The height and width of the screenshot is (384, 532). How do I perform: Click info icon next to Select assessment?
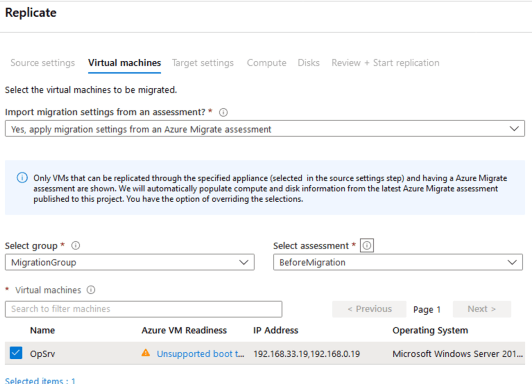(367, 245)
